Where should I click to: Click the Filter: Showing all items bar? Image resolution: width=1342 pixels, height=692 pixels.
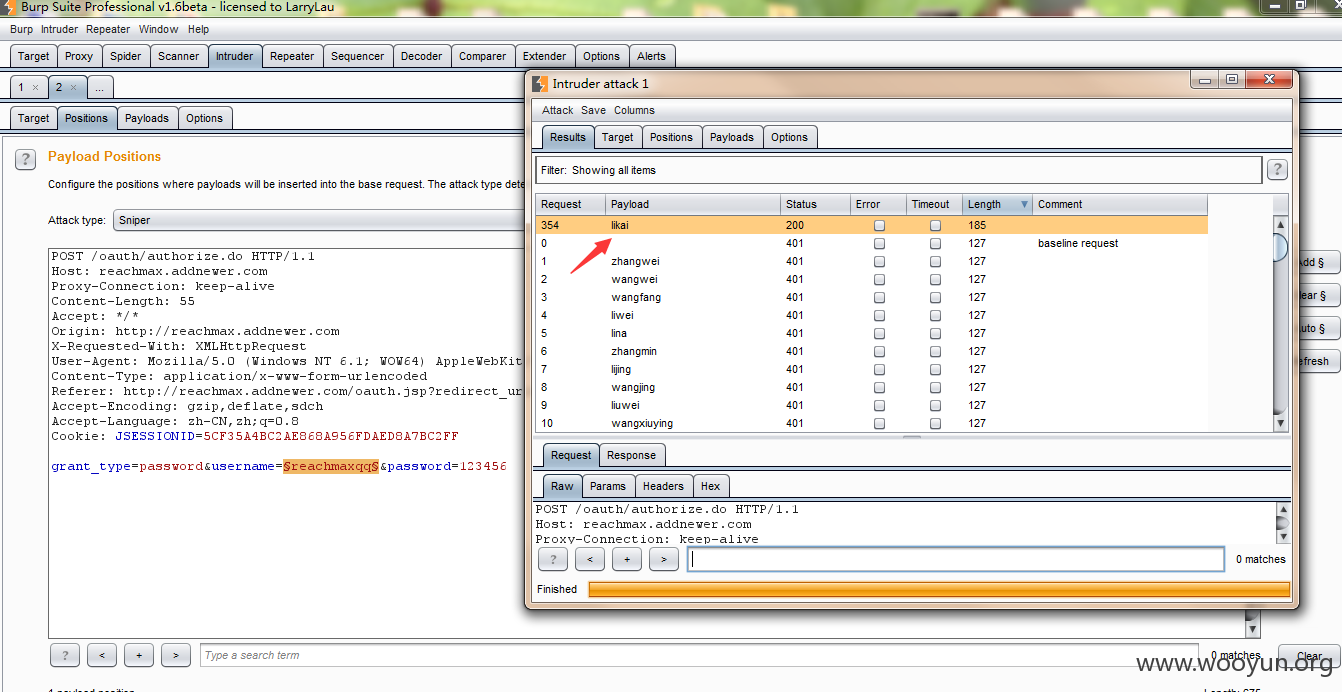click(x=898, y=170)
